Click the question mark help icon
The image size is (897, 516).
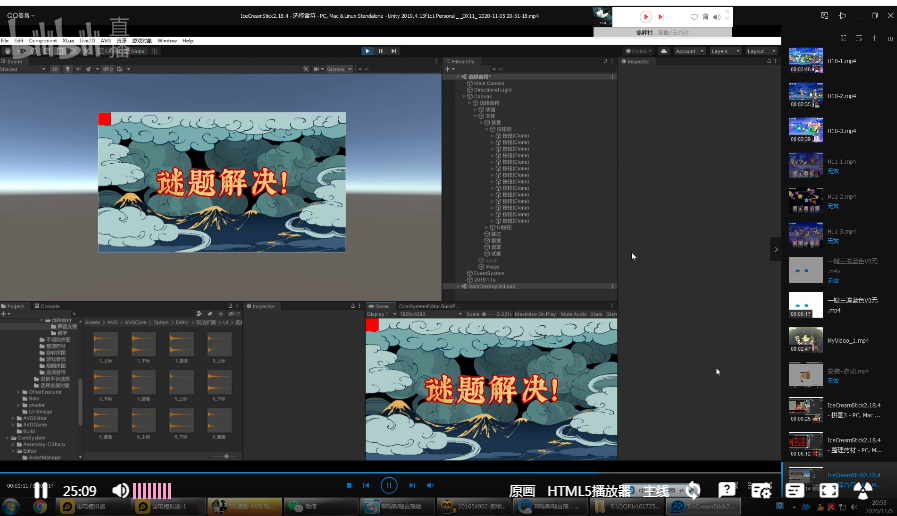[x=727, y=490]
